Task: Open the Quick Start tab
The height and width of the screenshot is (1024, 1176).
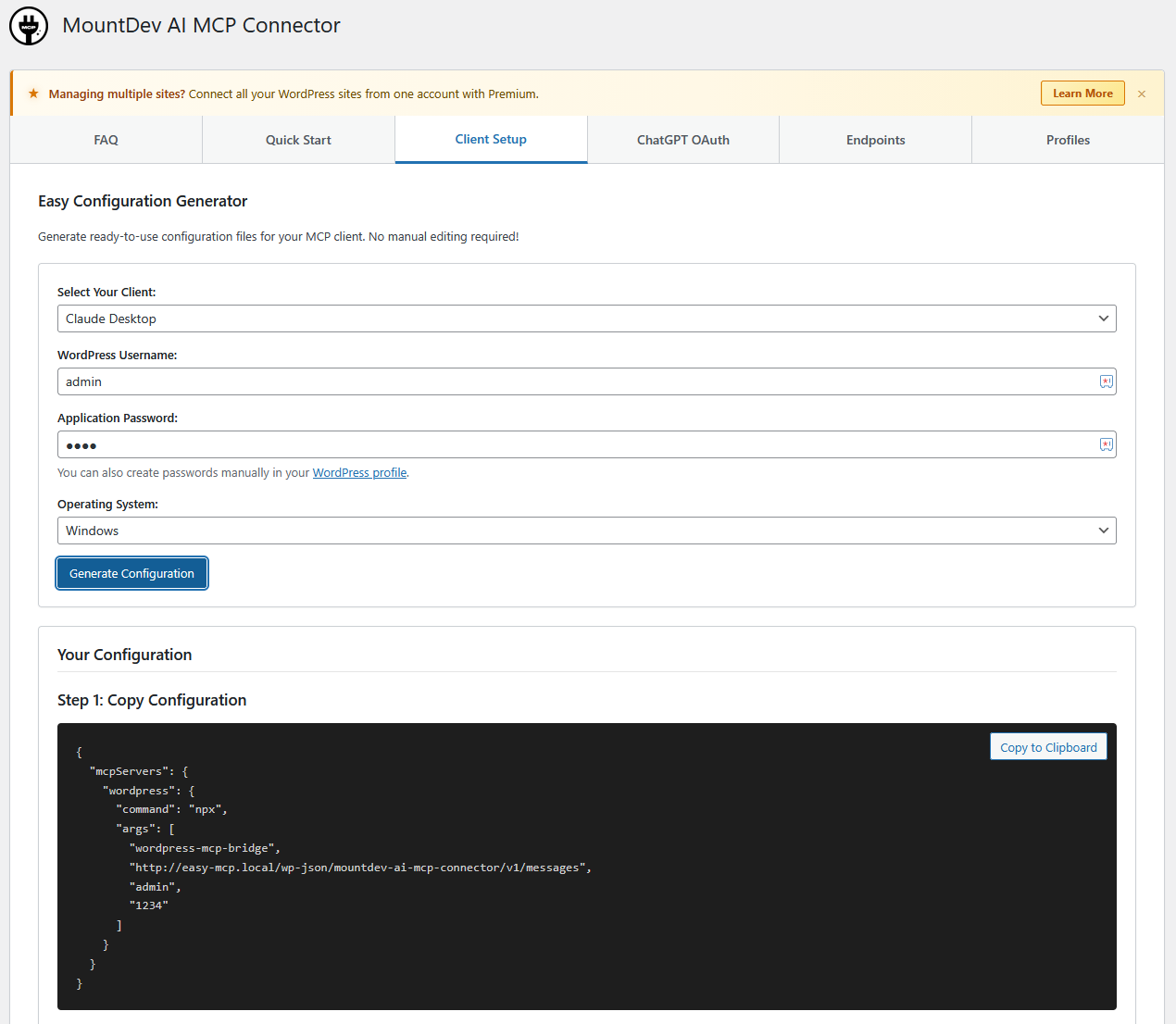Action: pyautogui.click(x=298, y=140)
